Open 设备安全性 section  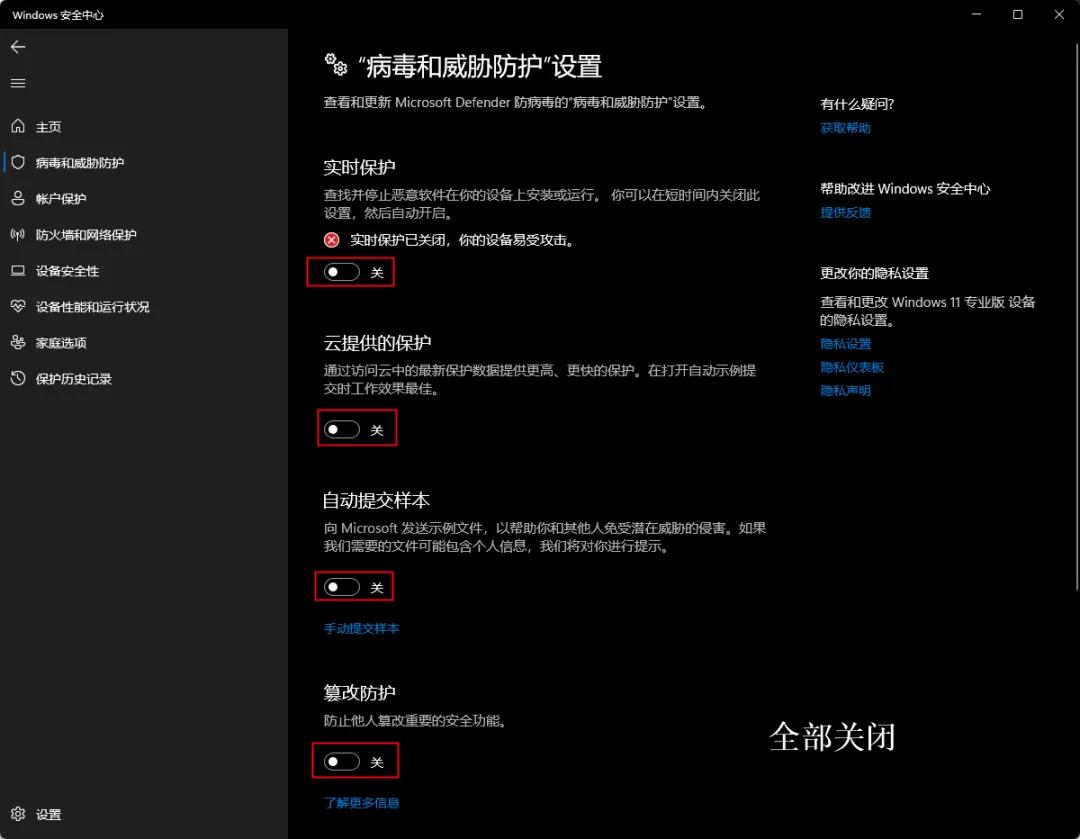coord(143,271)
